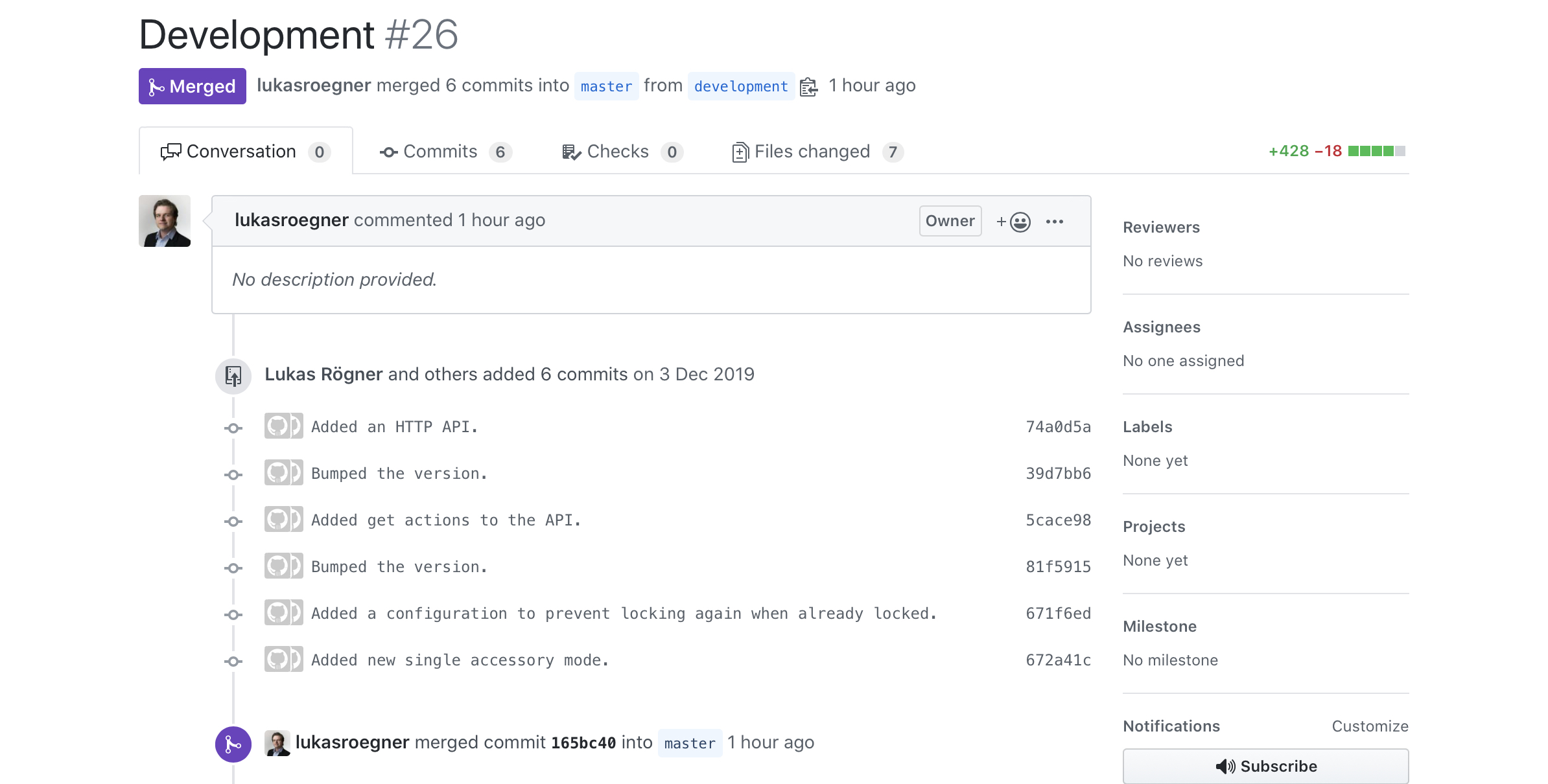The width and height of the screenshot is (1548, 784).
Task: Open commit hash 74a0d5a
Action: 1058,427
